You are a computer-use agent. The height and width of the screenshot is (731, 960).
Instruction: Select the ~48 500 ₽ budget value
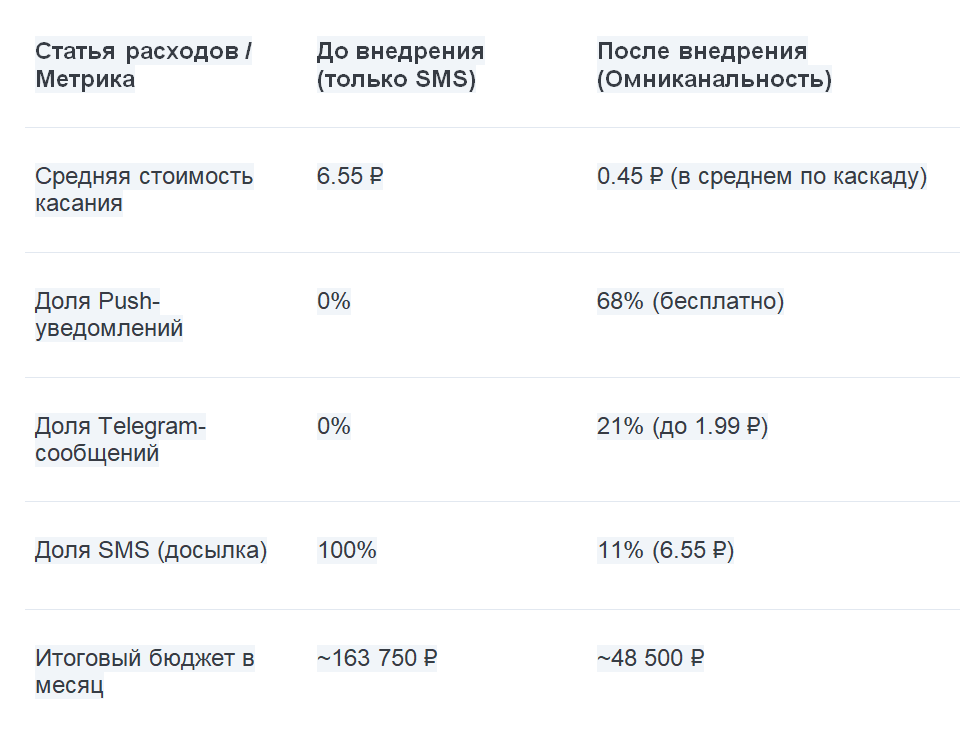(x=650, y=659)
